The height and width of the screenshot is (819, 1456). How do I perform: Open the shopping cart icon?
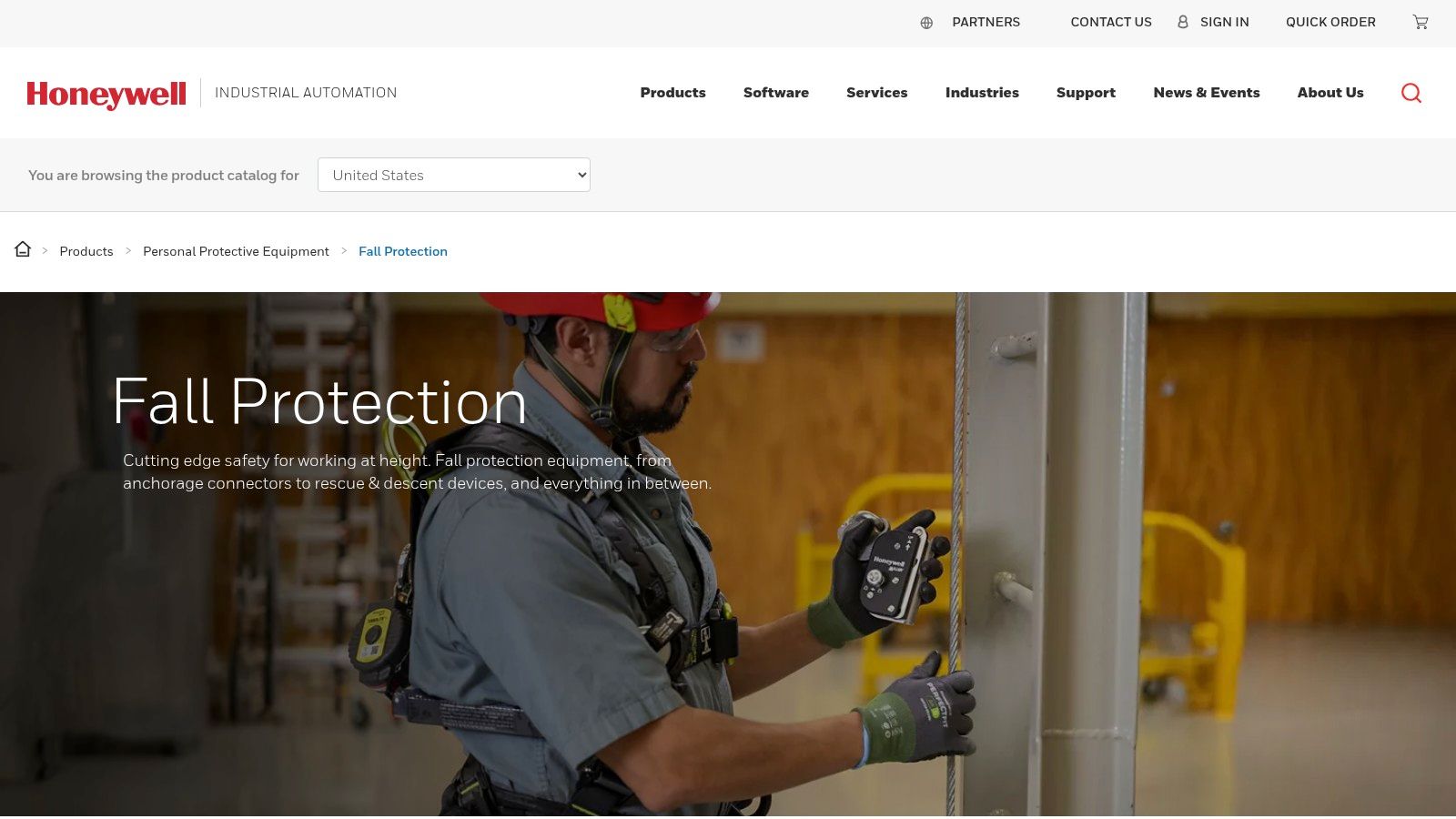tap(1421, 22)
